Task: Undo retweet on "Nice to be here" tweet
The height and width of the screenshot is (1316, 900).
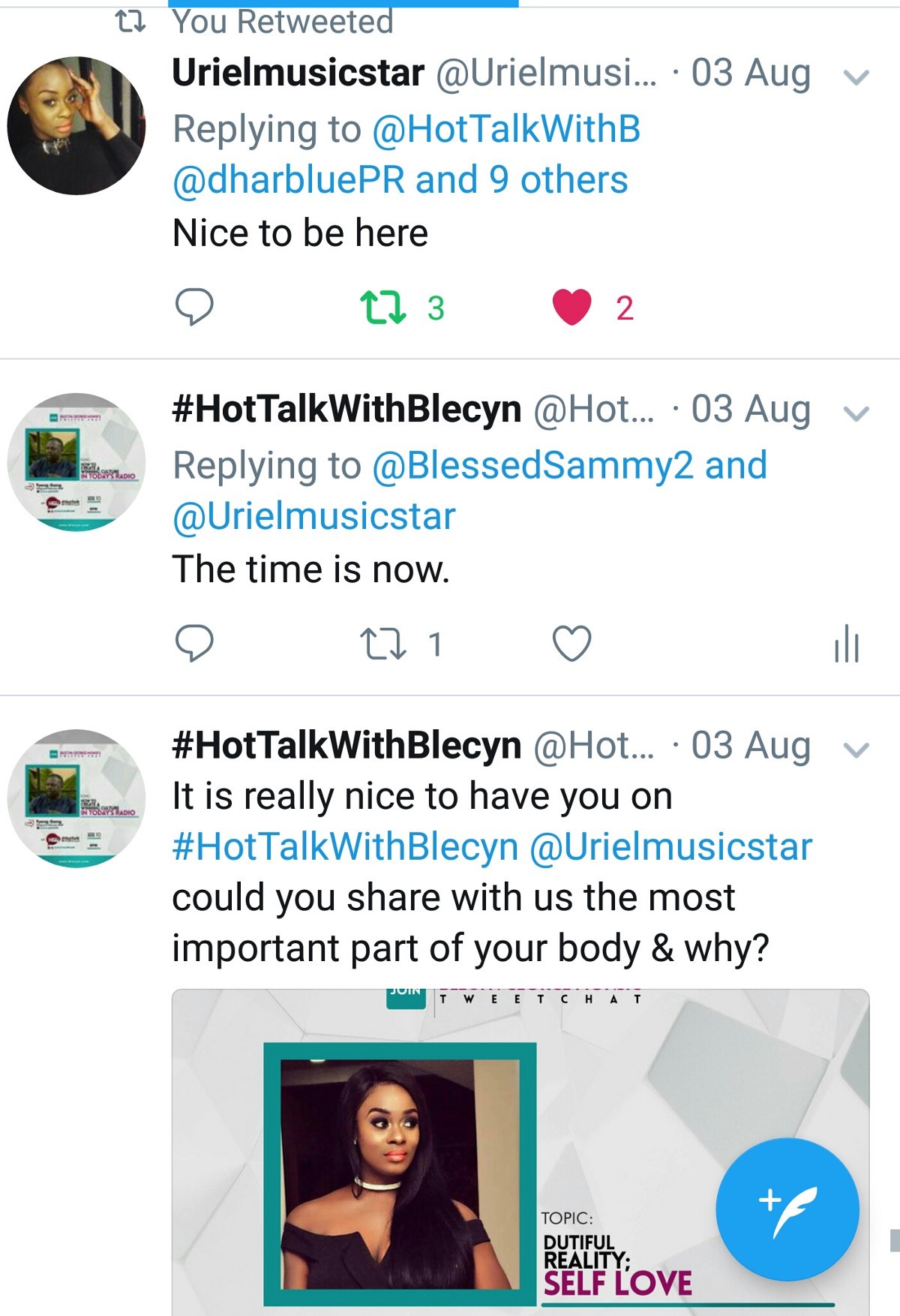Action: click(x=383, y=308)
